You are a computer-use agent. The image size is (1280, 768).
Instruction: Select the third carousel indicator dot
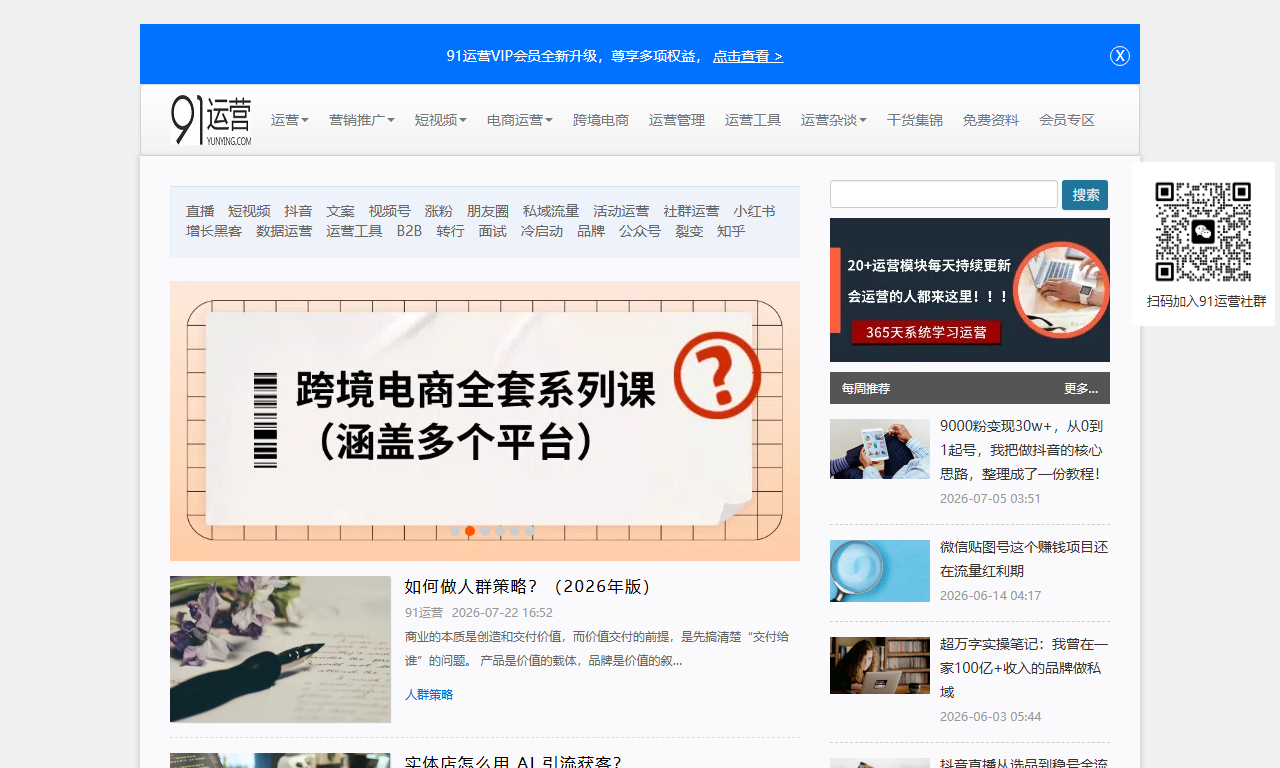[x=485, y=531]
